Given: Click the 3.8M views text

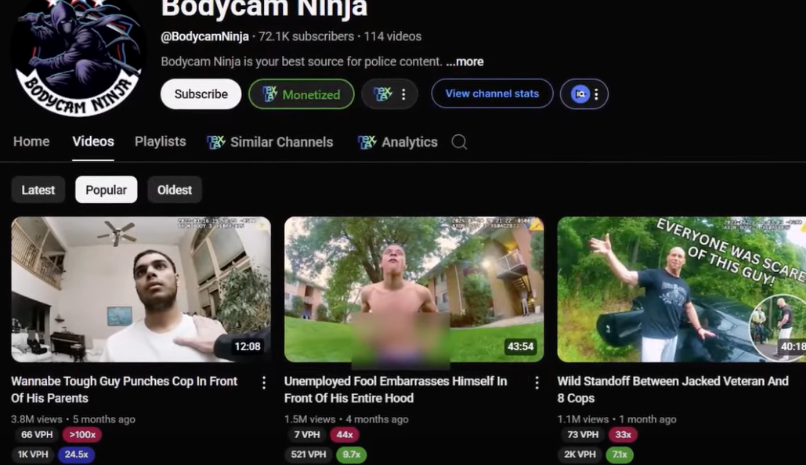Looking at the screenshot, I should click(x=36, y=419).
